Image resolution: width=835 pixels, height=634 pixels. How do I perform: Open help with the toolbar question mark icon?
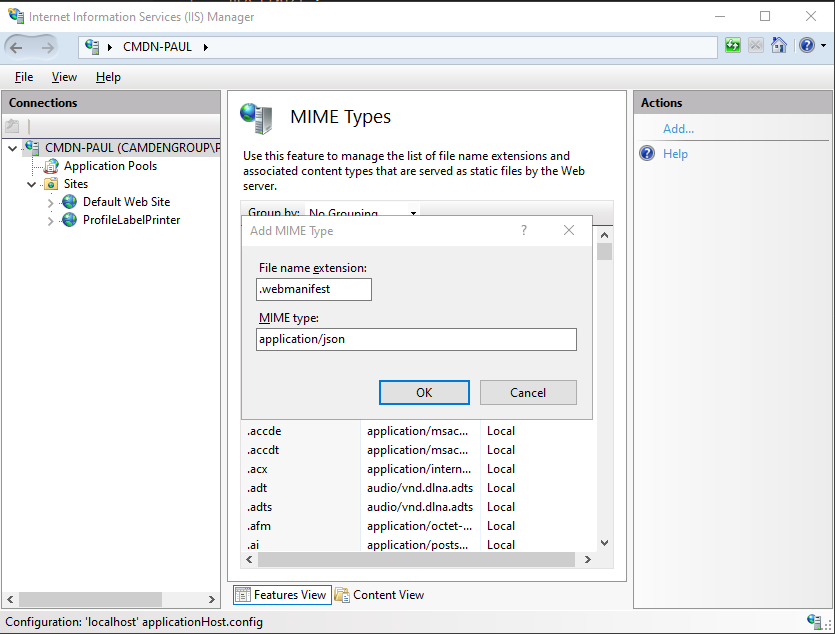807,46
